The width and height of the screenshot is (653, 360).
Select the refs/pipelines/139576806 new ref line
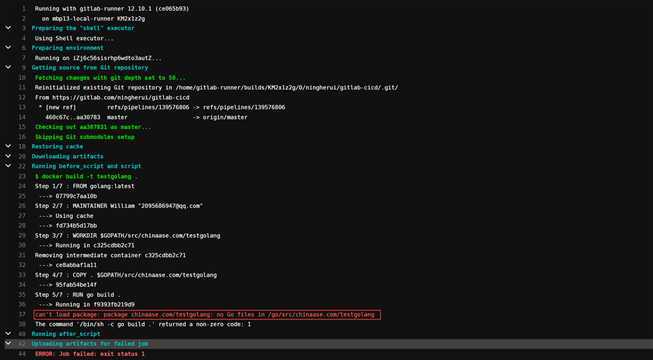point(162,107)
